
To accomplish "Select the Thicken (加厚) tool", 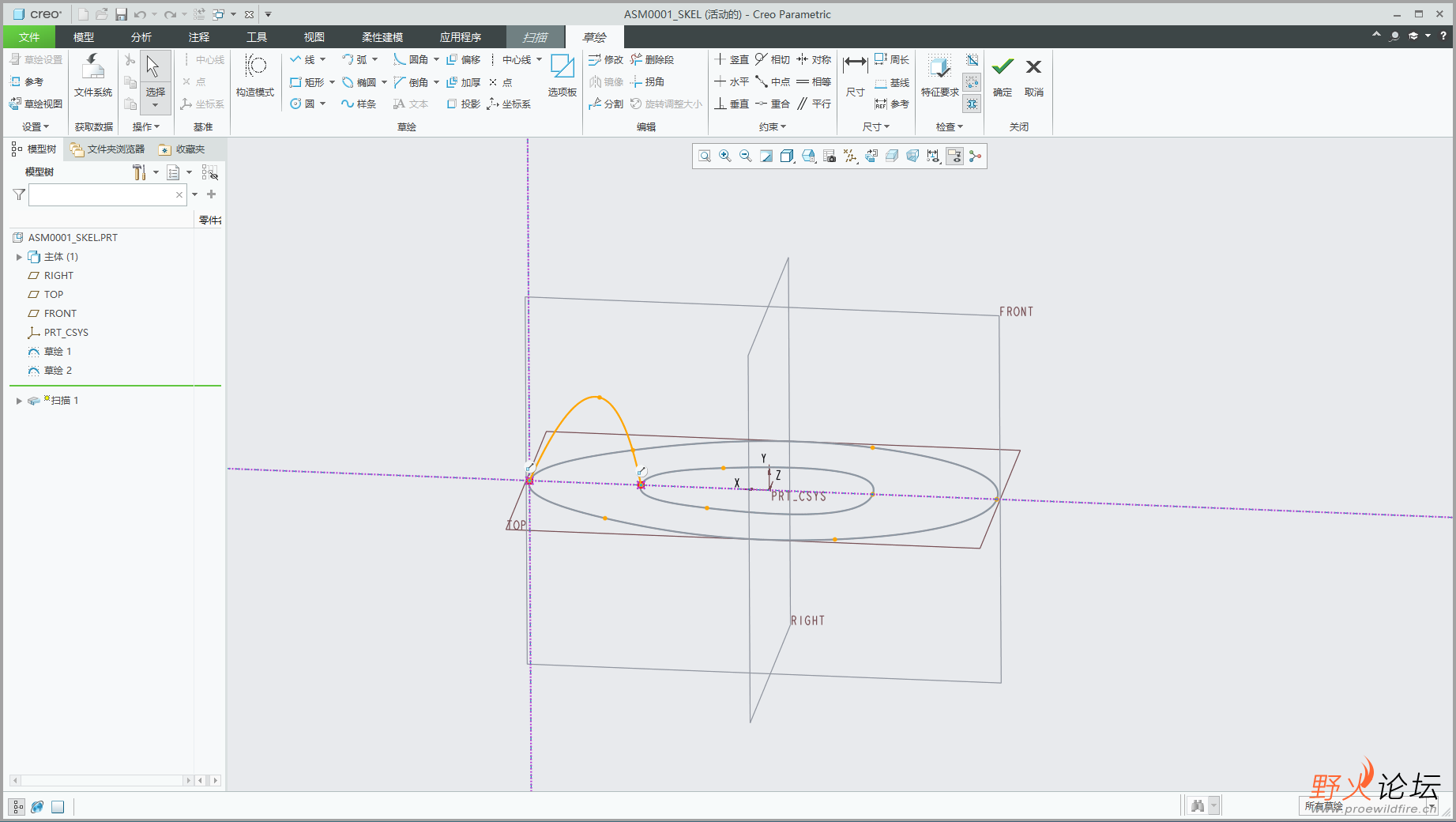I will pyautogui.click(x=463, y=82).
